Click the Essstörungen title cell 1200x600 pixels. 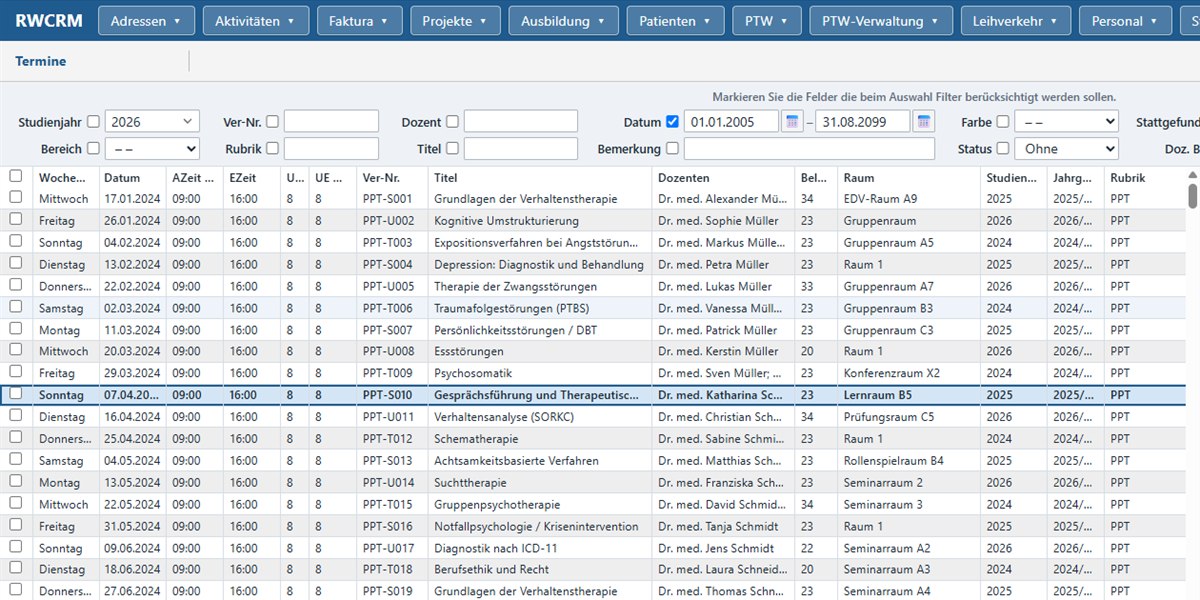[540, 351]
